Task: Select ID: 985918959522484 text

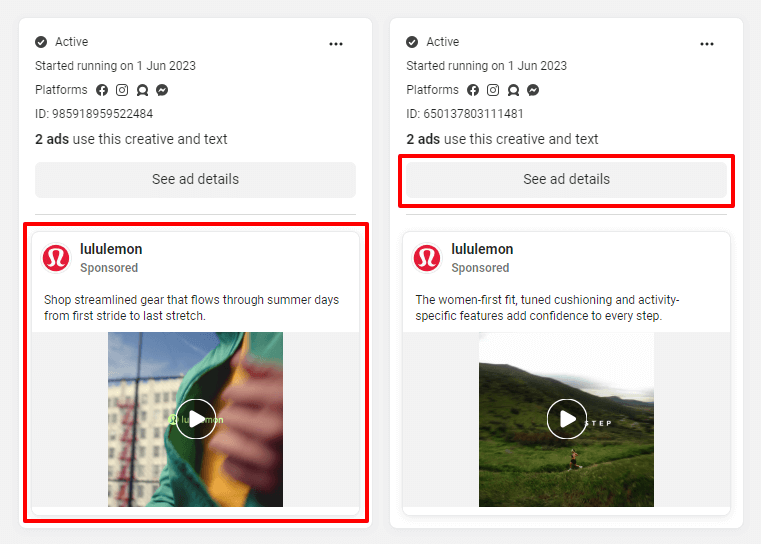Action: [94, 114]
